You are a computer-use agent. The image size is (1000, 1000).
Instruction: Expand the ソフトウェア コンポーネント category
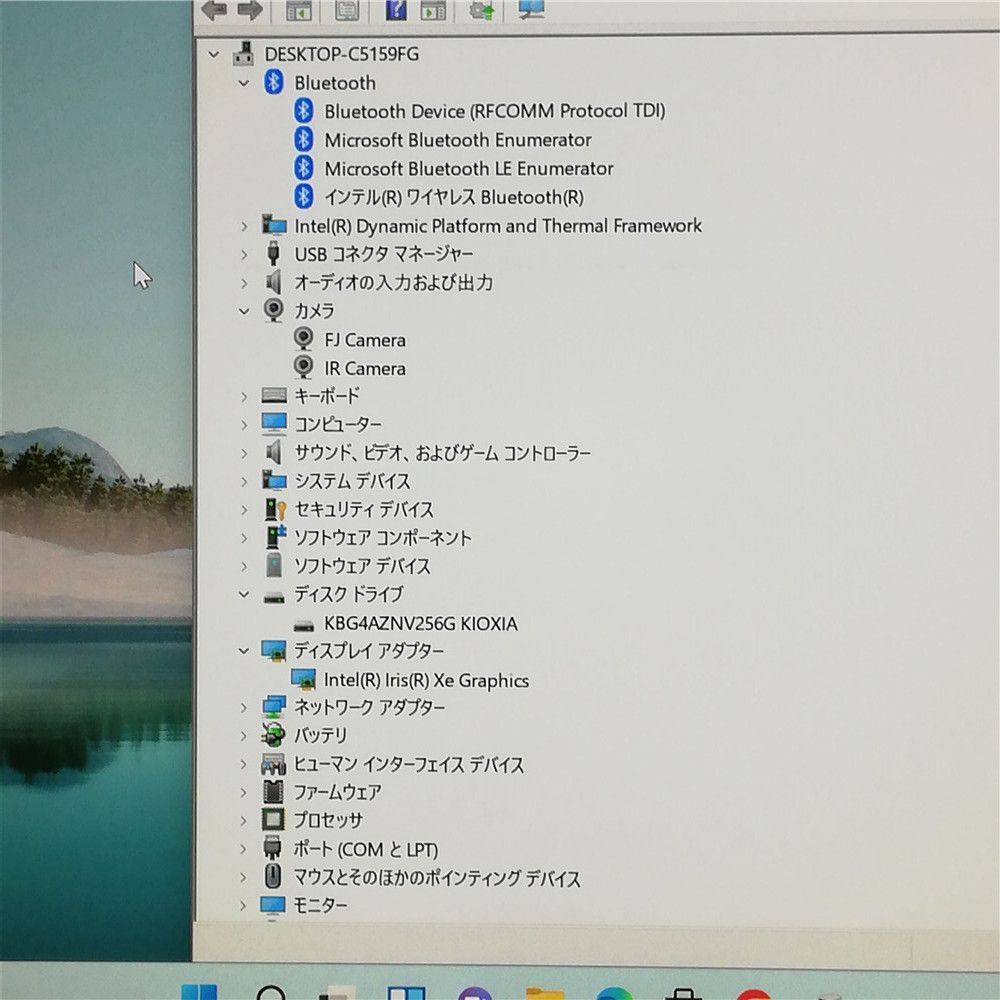click(244, 538)
